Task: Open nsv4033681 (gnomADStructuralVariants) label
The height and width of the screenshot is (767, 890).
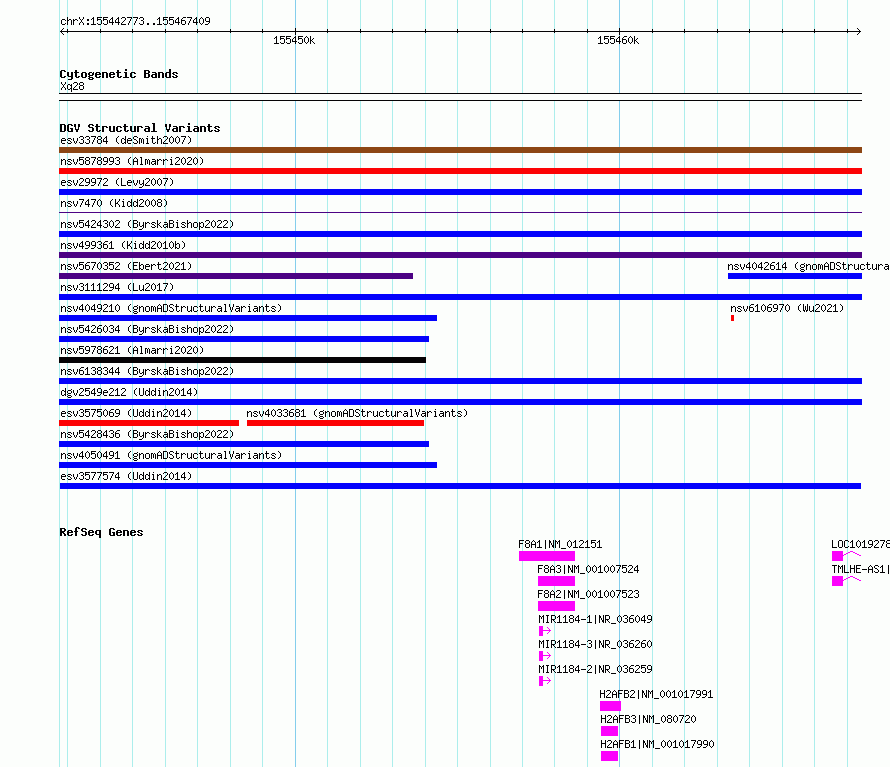Action: click(x=357, y=413)
